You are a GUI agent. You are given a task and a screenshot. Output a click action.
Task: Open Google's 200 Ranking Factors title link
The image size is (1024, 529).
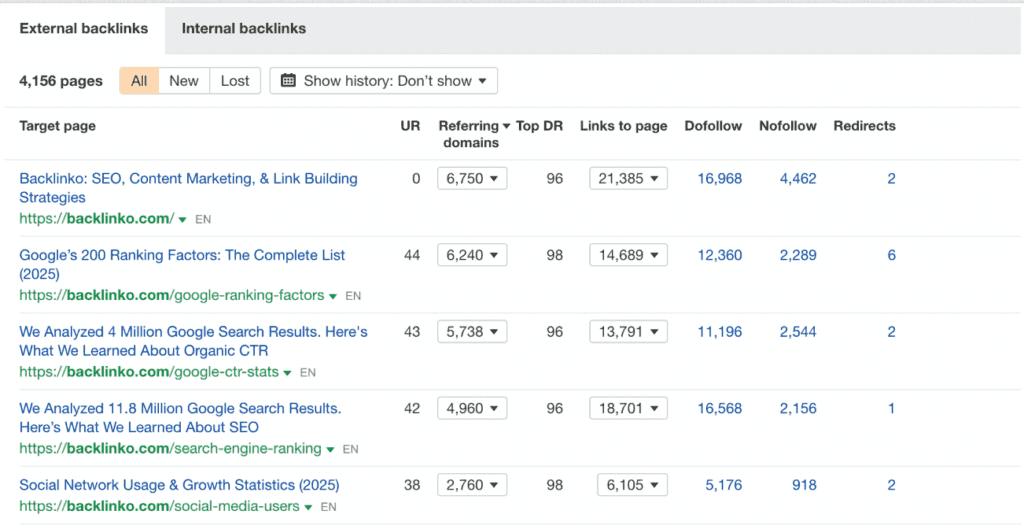(x=182, y=264)
